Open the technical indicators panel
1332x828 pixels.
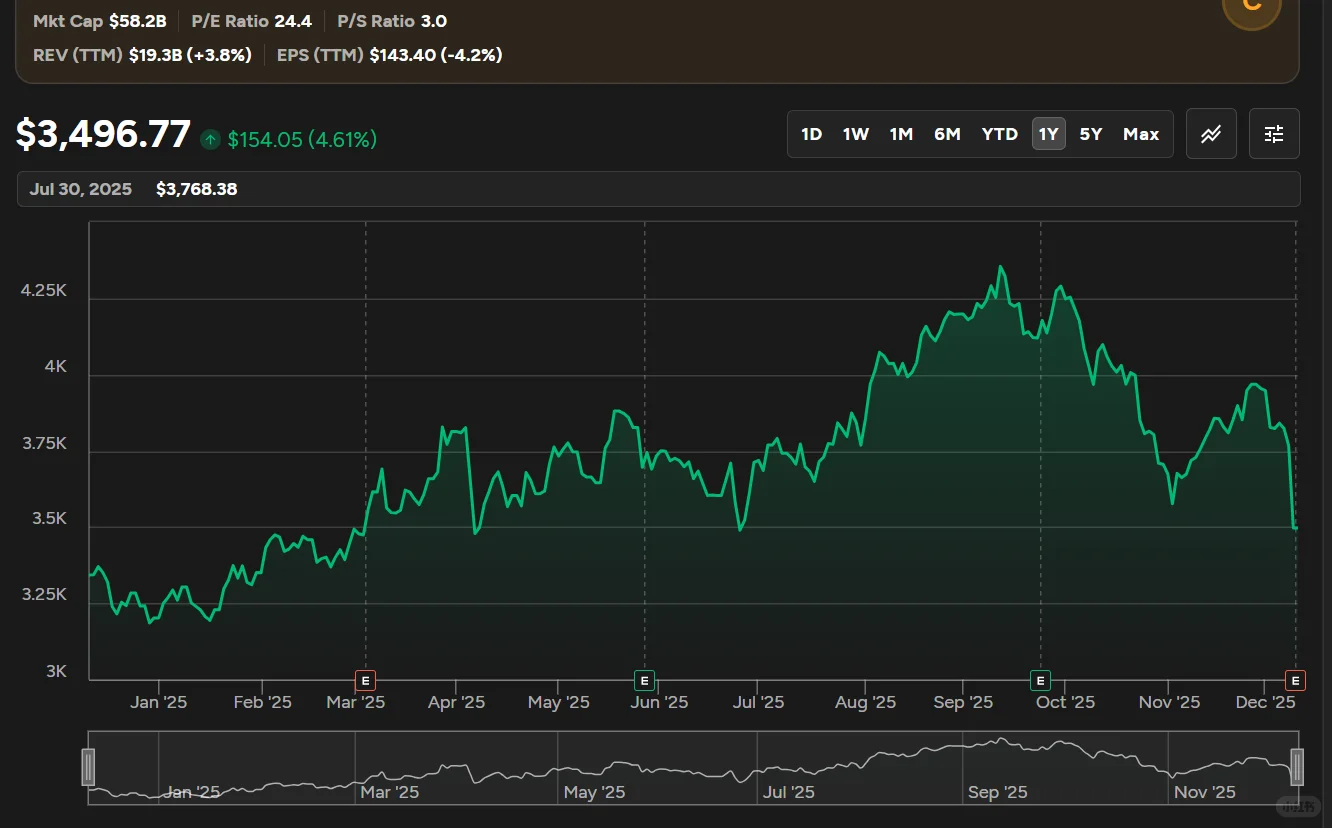click(1211, 133)
